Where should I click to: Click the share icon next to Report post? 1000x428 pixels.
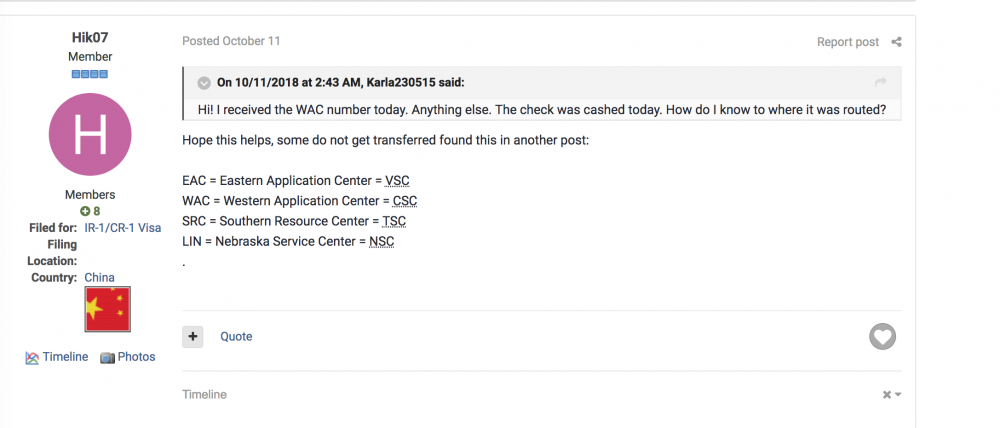pos(896,42)
